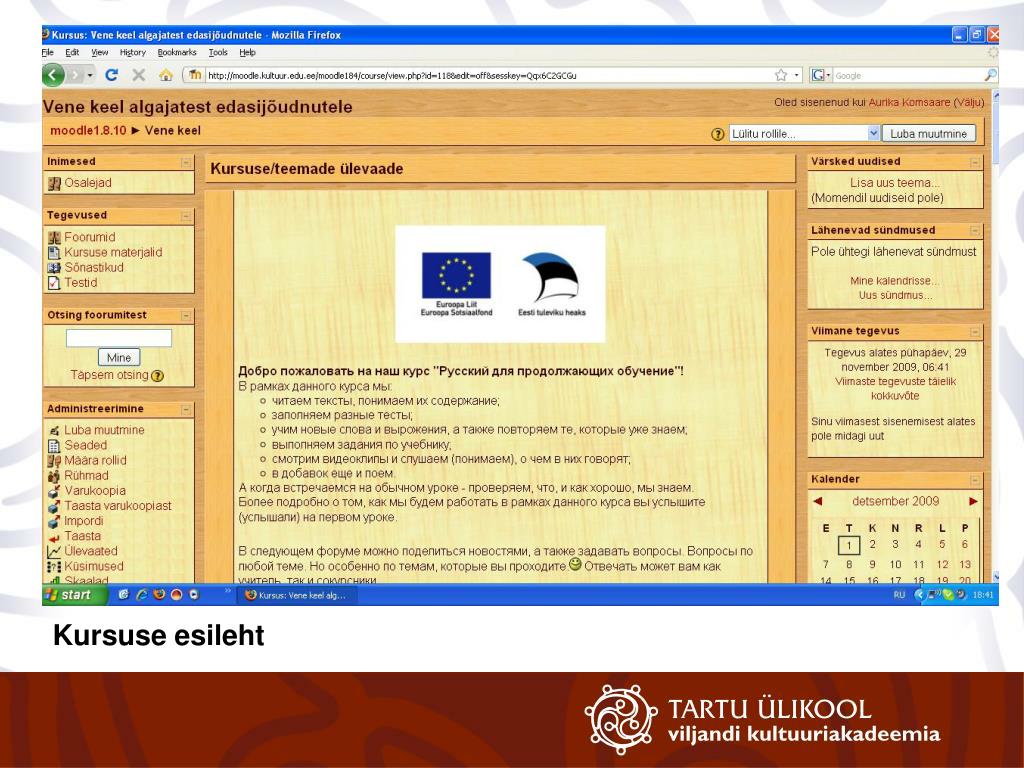Click the Foorumid forum icon

coord(54,238)
